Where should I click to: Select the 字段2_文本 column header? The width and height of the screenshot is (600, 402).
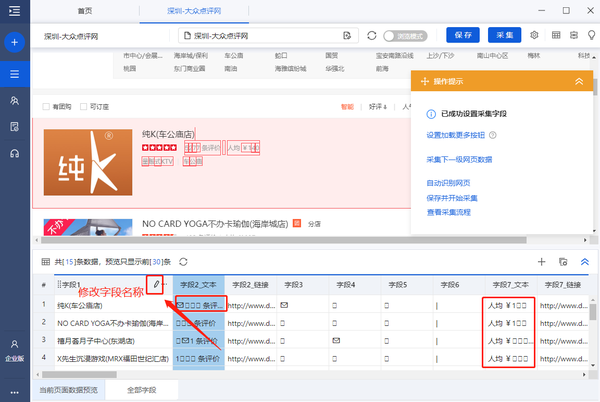click(x=198, y=285)
